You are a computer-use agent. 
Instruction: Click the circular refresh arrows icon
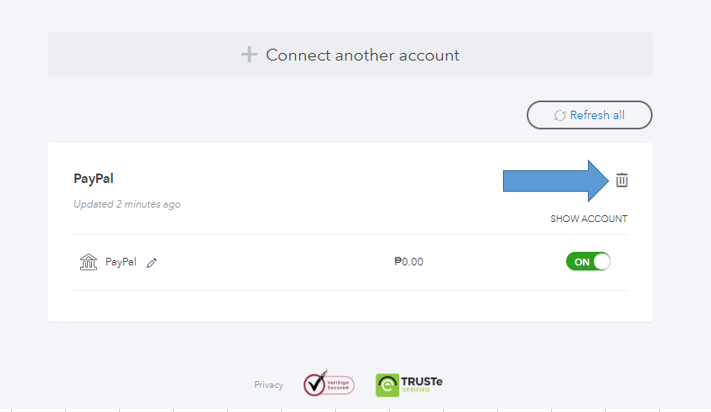(x=560, y=115)
